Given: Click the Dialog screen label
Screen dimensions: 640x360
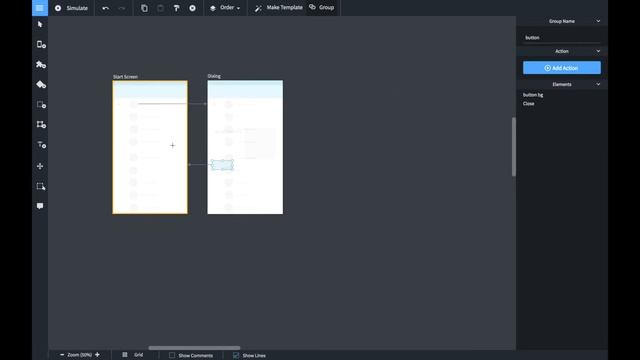Looking at the screenshot, I should 214,76.
